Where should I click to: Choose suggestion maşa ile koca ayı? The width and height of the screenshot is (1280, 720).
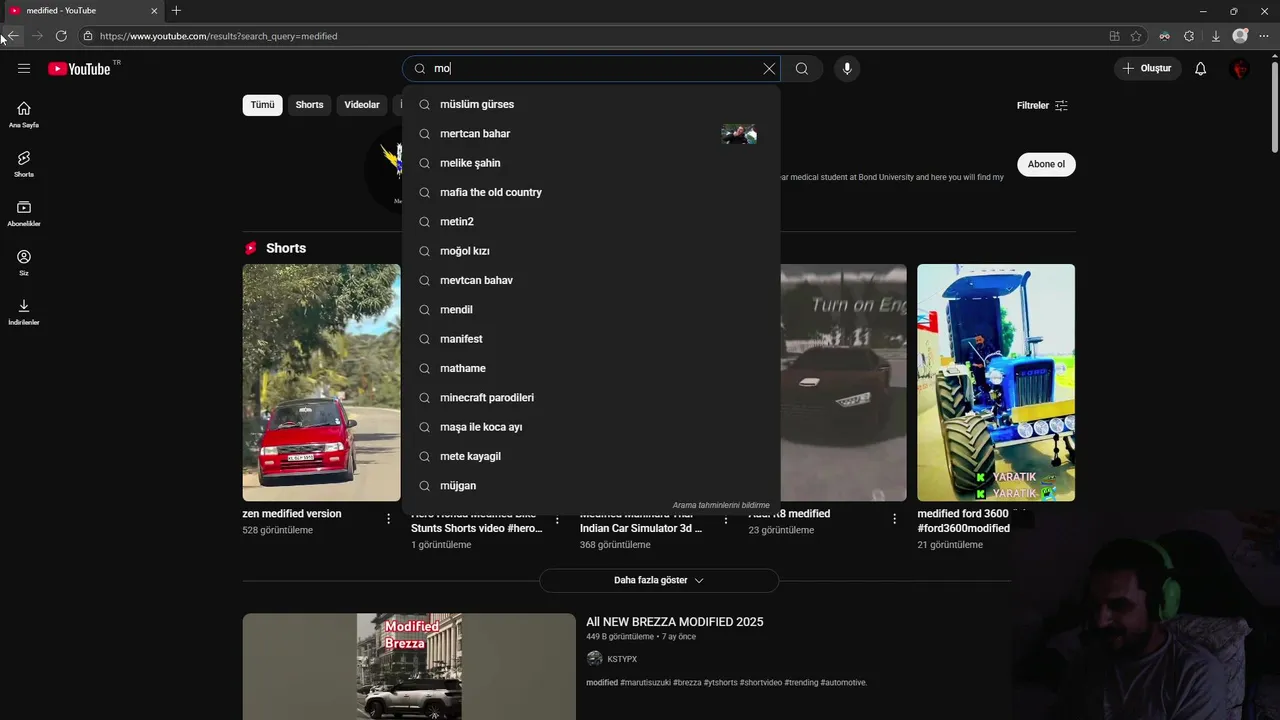pyautogui.click(x=591, y=427)
